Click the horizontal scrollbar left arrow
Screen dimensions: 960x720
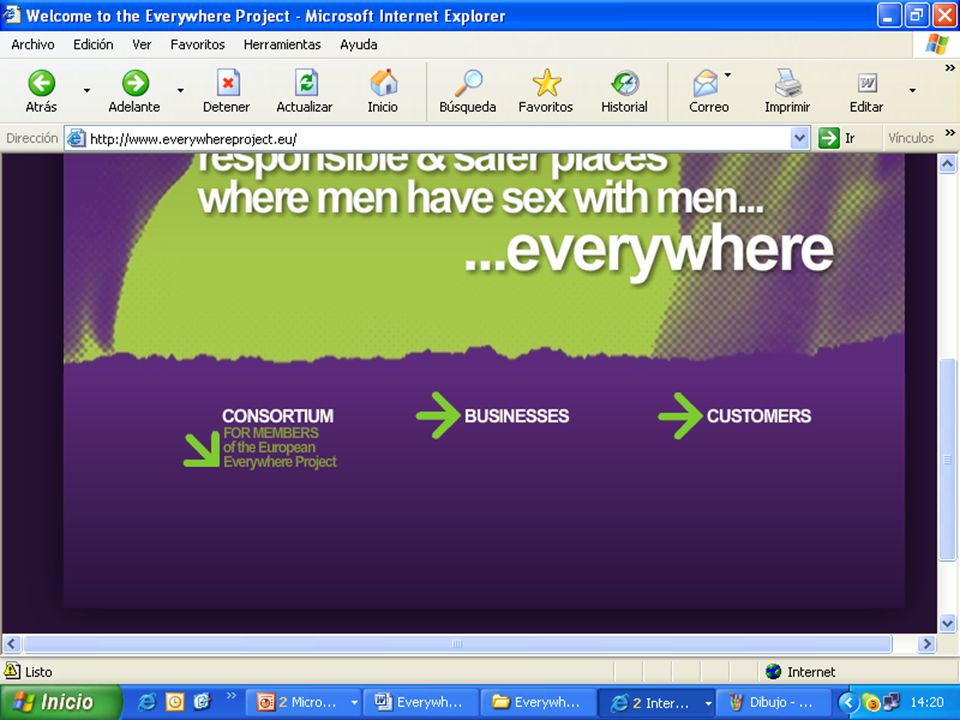12,643
